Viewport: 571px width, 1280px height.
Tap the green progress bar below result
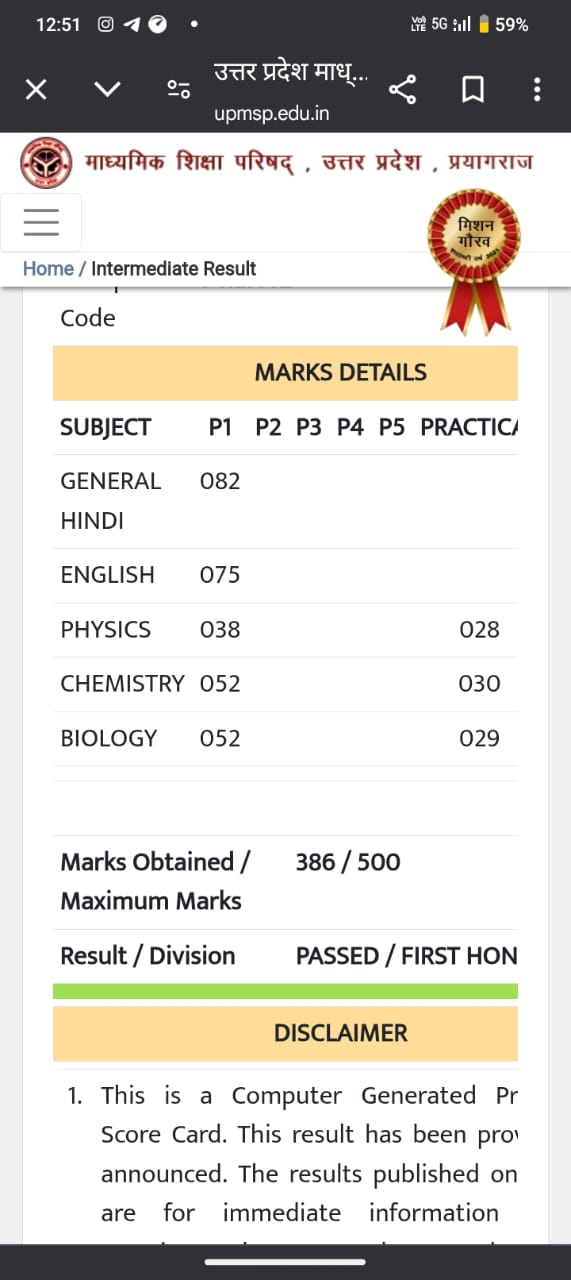pyautogui.click(x=285, y=991)
